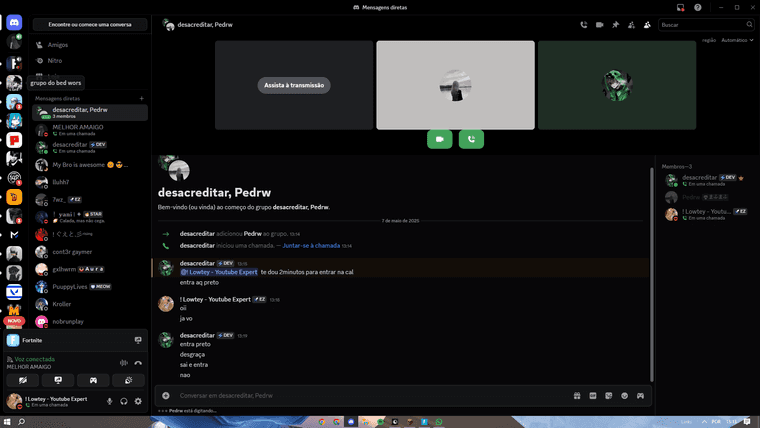The image size is (760, 428).
Task: Click Assista à transmissão button
Action: coord(294,85)
